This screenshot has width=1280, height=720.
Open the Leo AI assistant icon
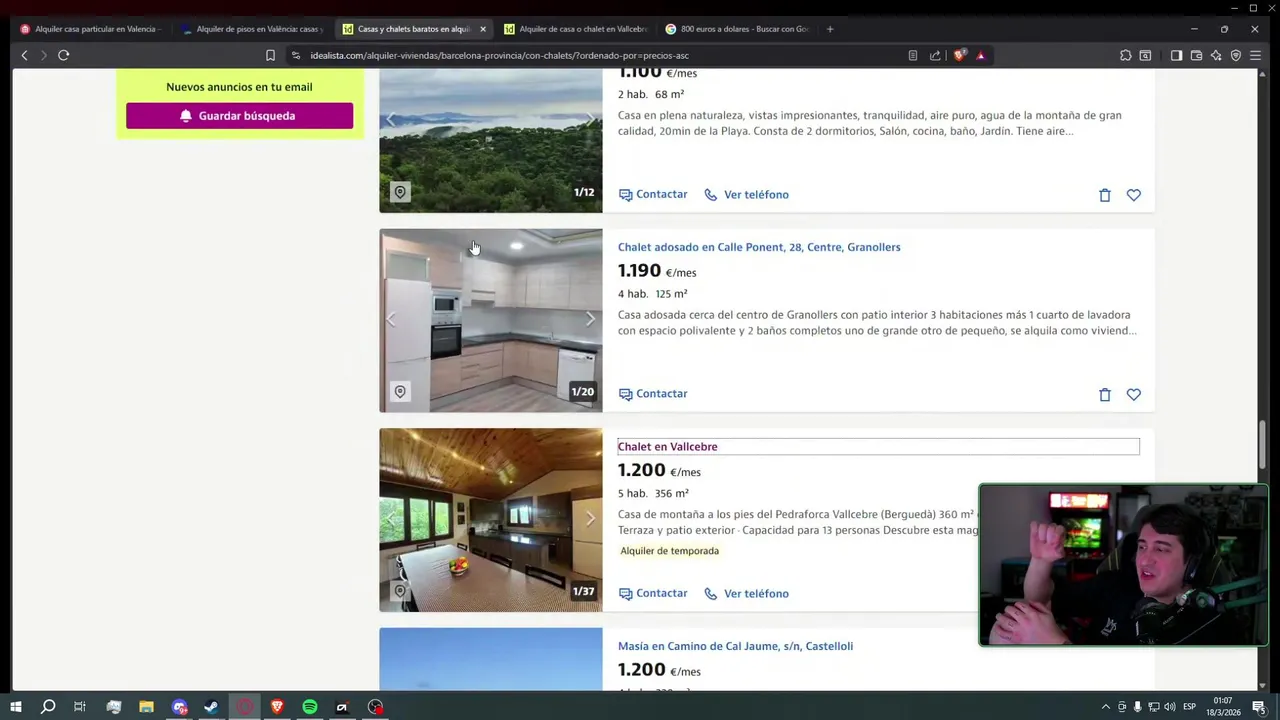pyautogui.click(x=1216, y=55)
